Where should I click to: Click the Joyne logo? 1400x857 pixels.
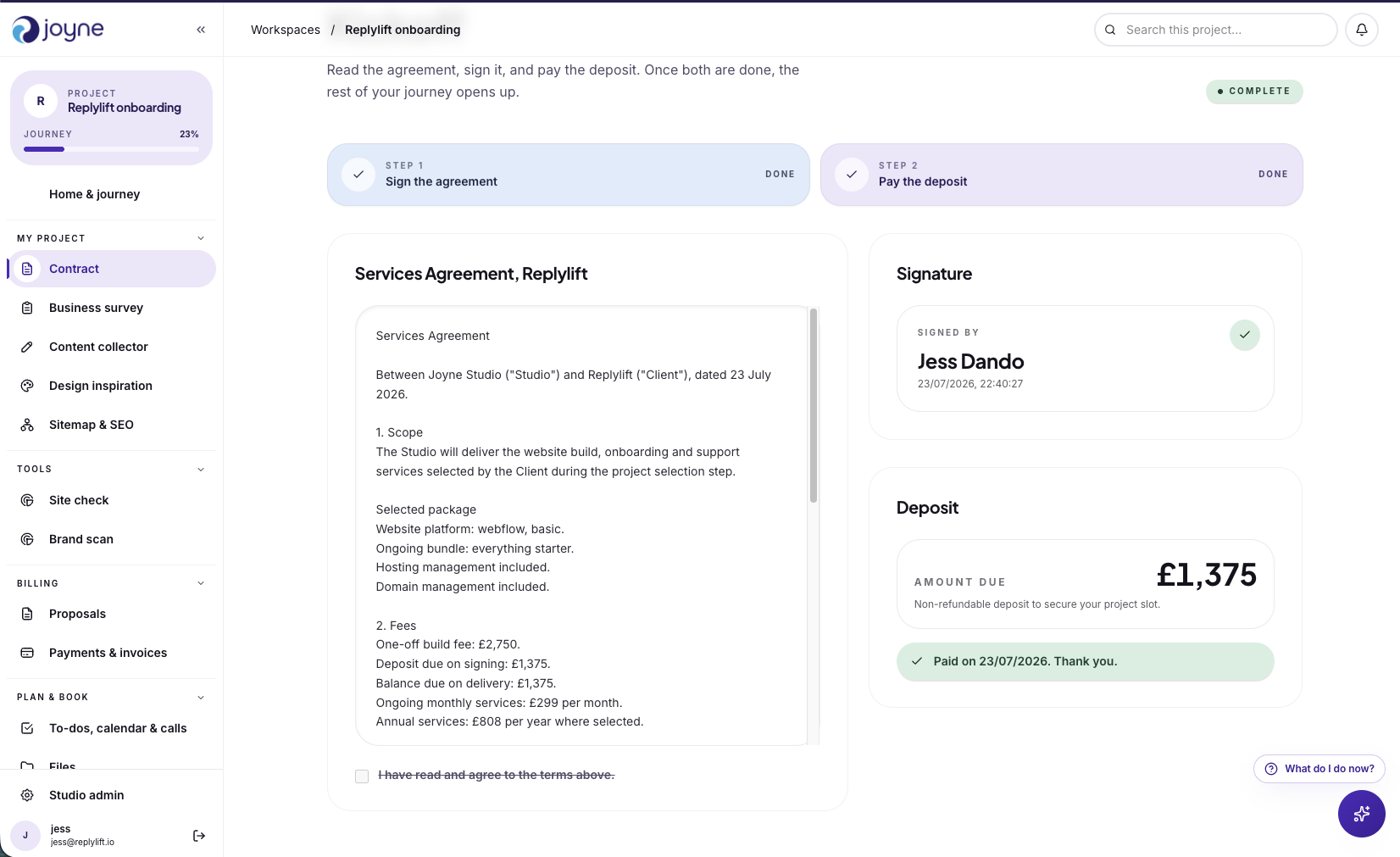58,30
